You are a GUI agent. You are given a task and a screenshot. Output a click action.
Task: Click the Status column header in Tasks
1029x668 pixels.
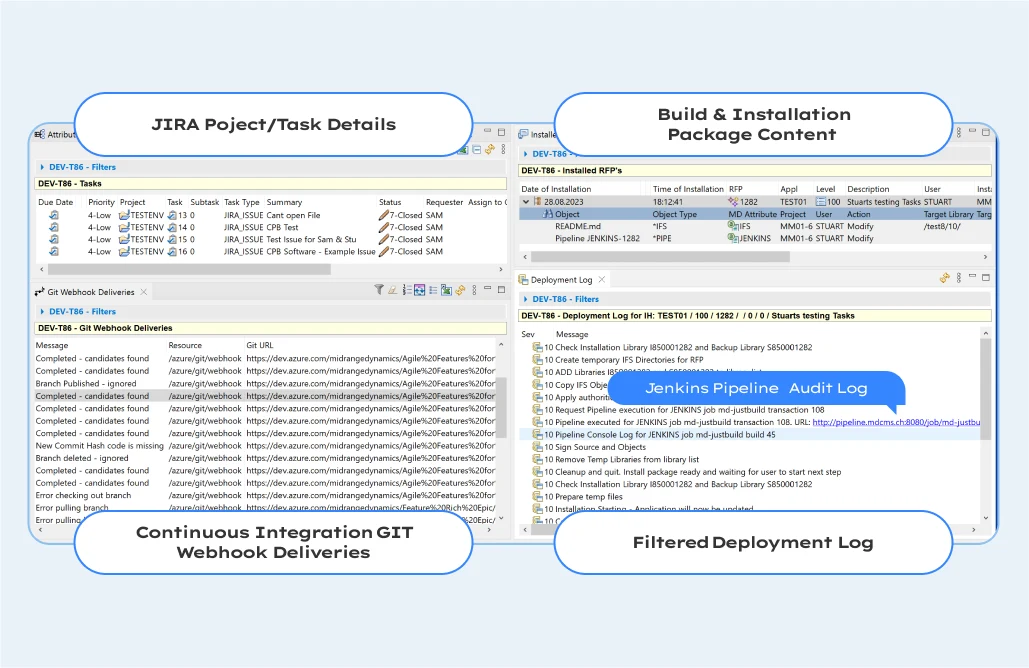390,202
